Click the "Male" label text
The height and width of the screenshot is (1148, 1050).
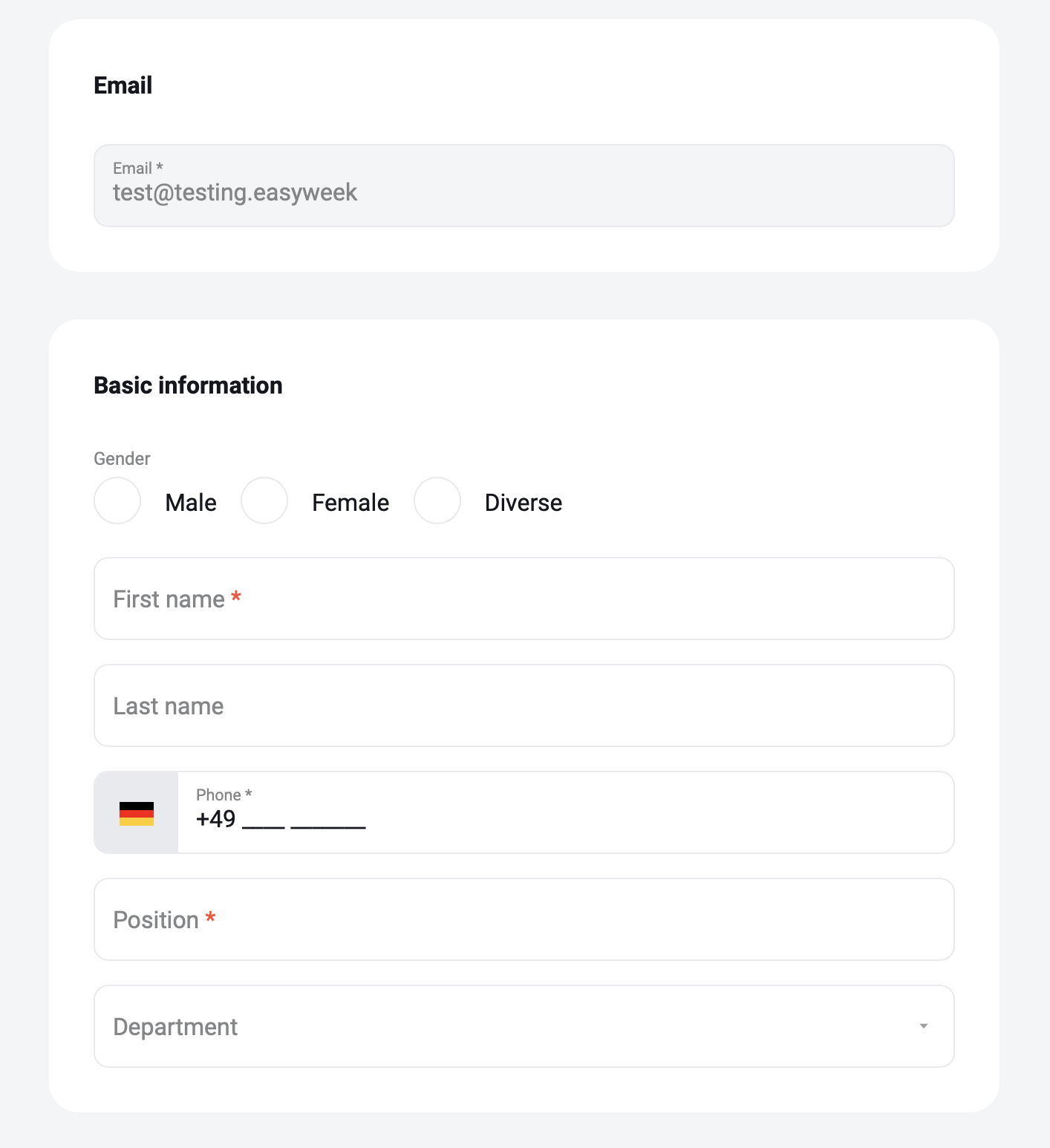(x=191, y=503)
